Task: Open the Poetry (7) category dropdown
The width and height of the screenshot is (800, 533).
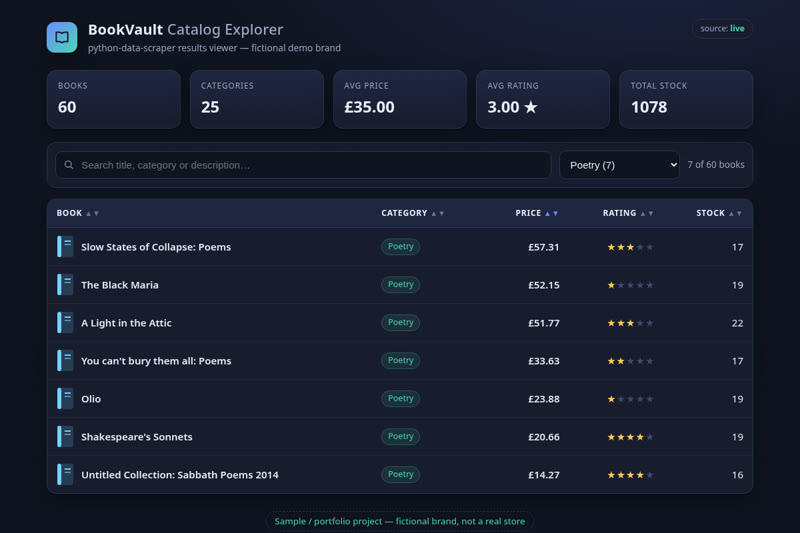Action: tap(619, 165)
